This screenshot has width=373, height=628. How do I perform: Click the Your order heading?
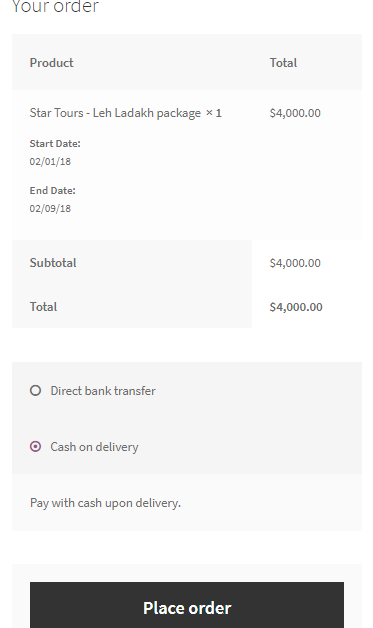[x=55, y=6]
